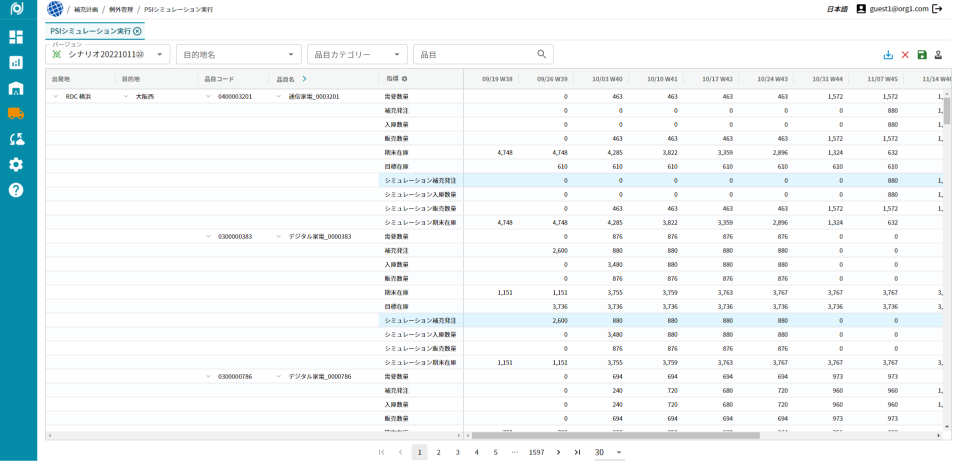Select the orange delivery truck sidebar icon

point(16,113)
